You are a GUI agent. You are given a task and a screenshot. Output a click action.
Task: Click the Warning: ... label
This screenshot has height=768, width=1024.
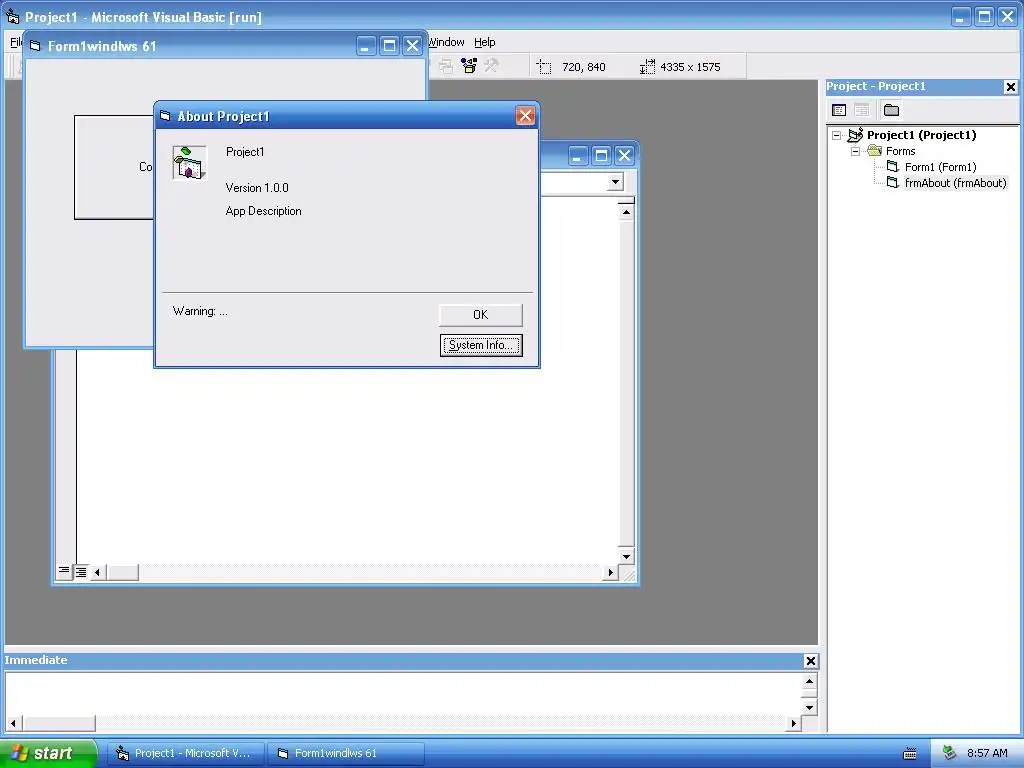point(200,311)
